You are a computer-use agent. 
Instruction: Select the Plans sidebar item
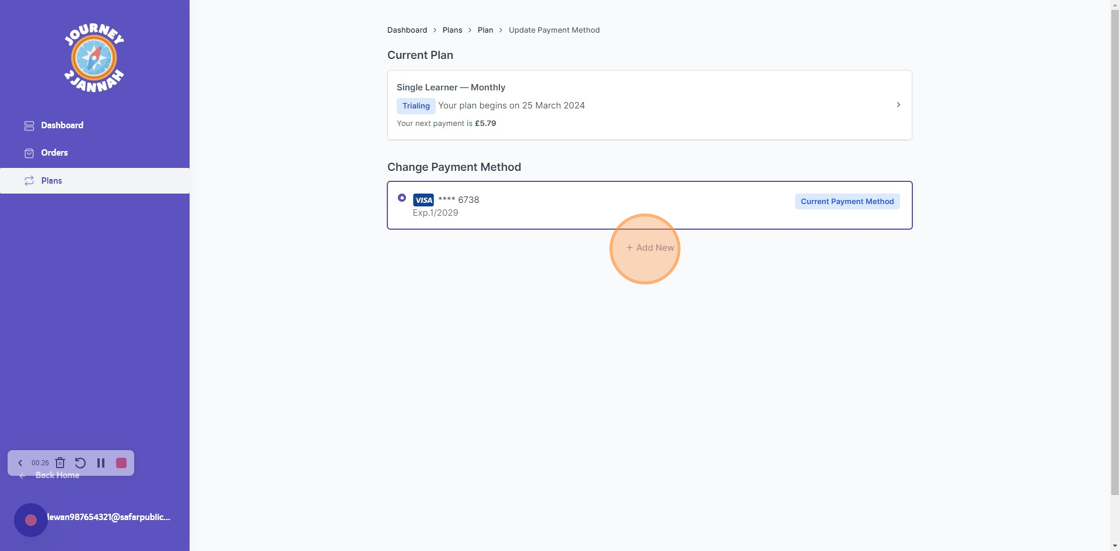point(51,181)
